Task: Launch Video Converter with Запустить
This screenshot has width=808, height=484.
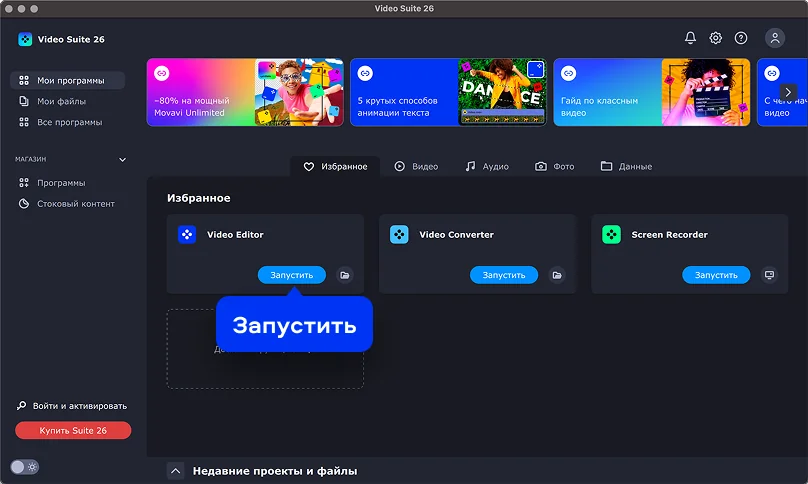Action: pyautogui.click(x=504, y=275)
